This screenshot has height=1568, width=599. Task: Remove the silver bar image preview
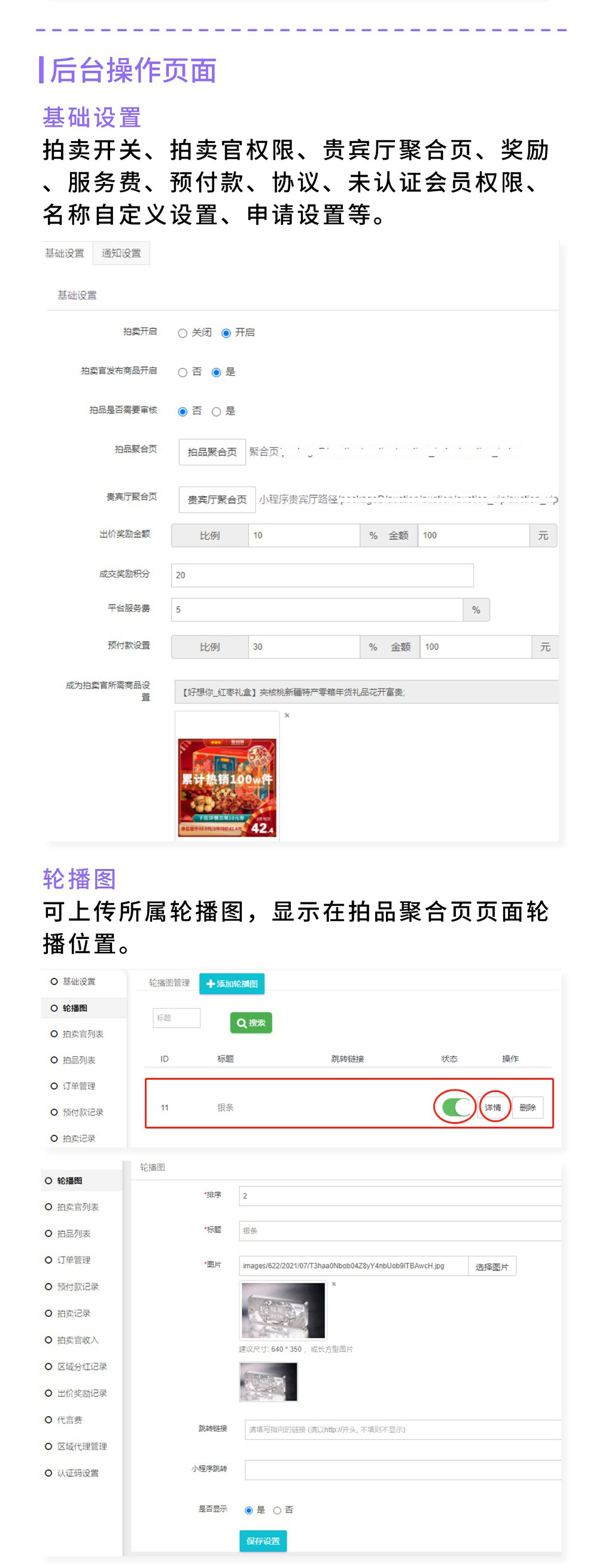(x=334, y=1285)
